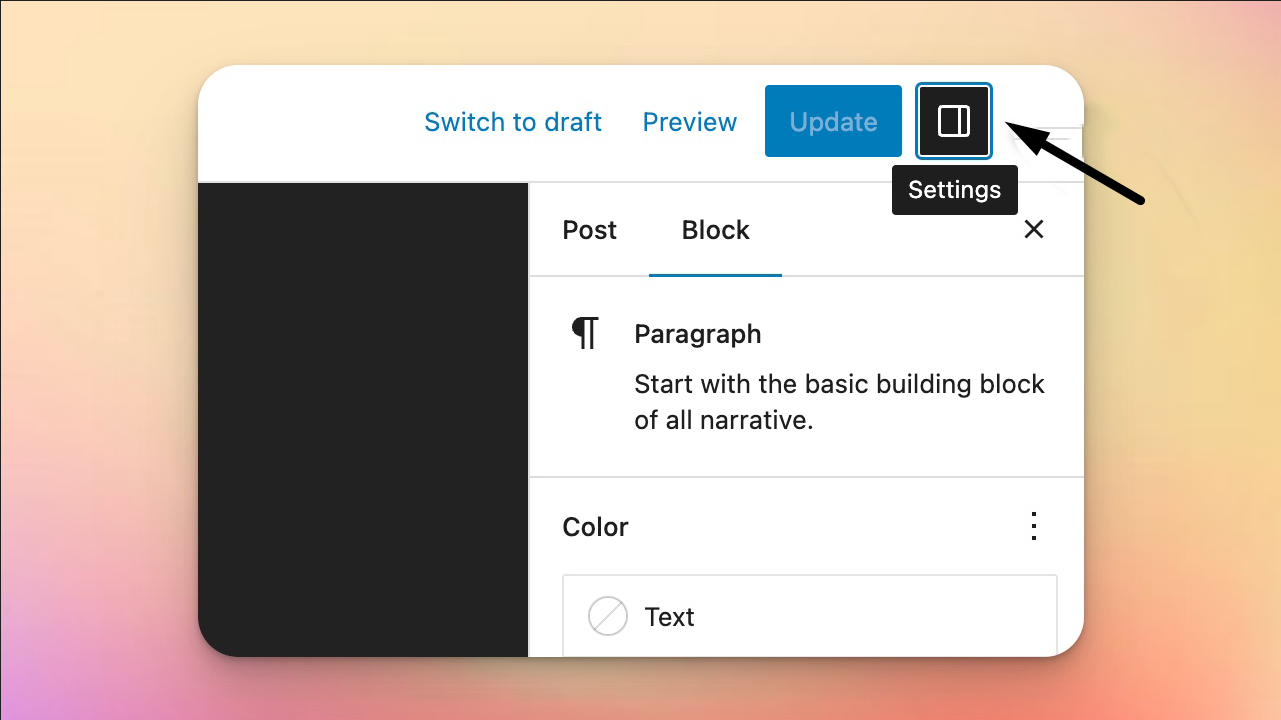Viewport: 1281px width, 720px height.
Task: Click the Paragraph block pilcrow icon
Action: click(585, 333)
